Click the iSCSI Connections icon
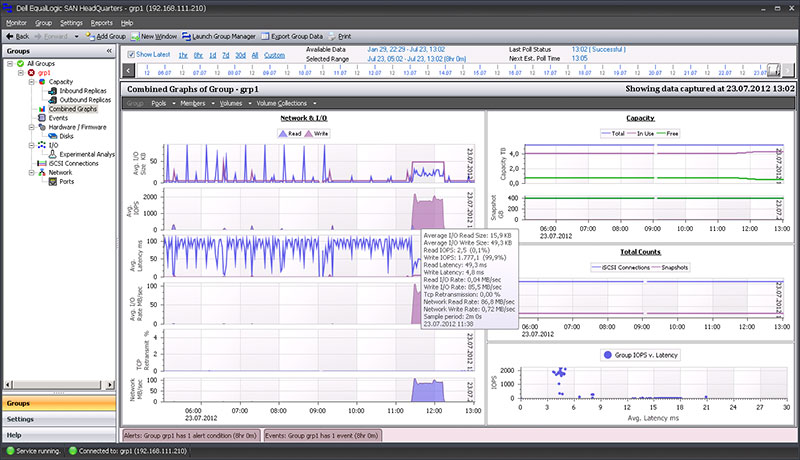Viewport: 800px width, 460px height. click(x=42, y=163)
